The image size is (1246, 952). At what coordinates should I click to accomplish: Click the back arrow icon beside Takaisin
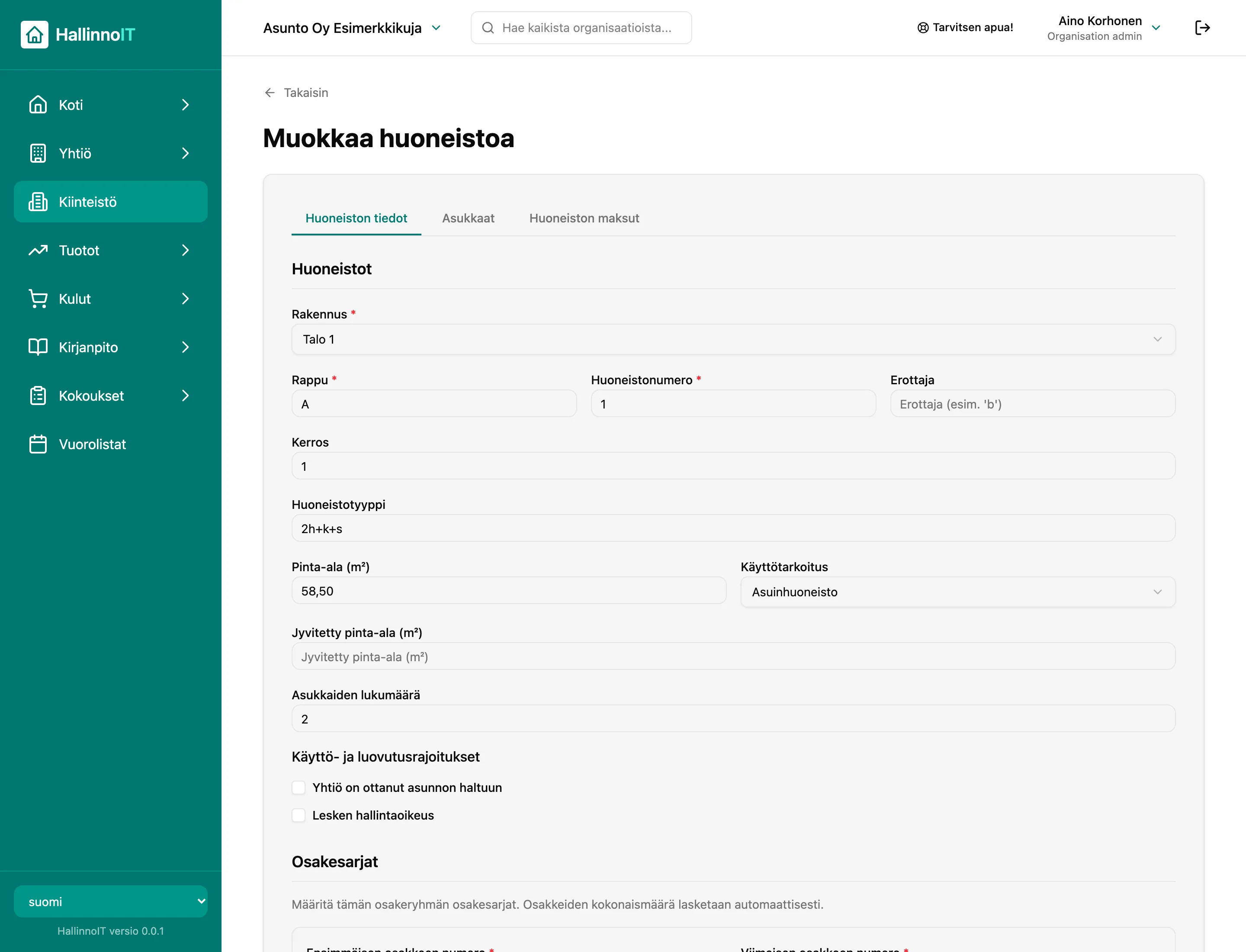(270, 92)
